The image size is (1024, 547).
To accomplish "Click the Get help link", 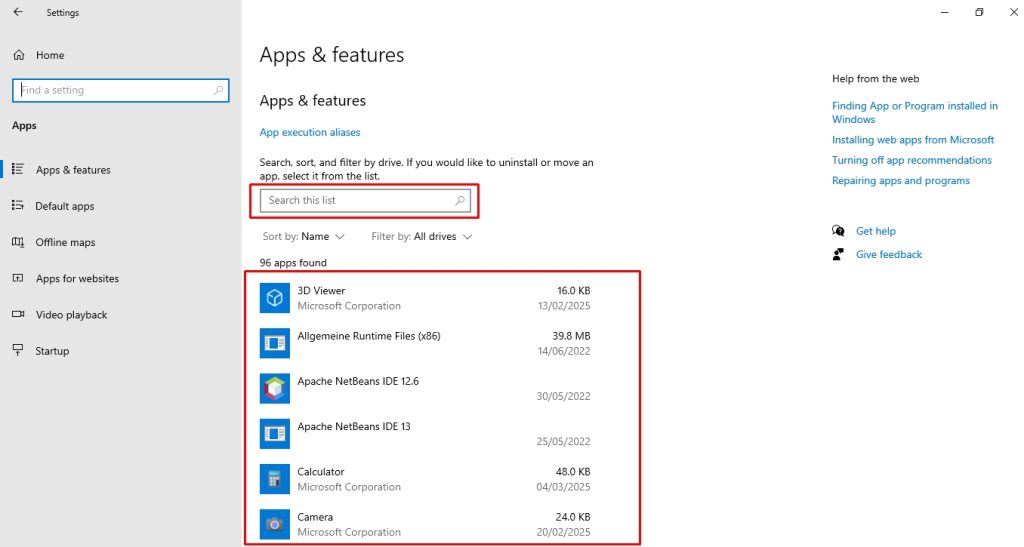I will (x=876, y=231).
